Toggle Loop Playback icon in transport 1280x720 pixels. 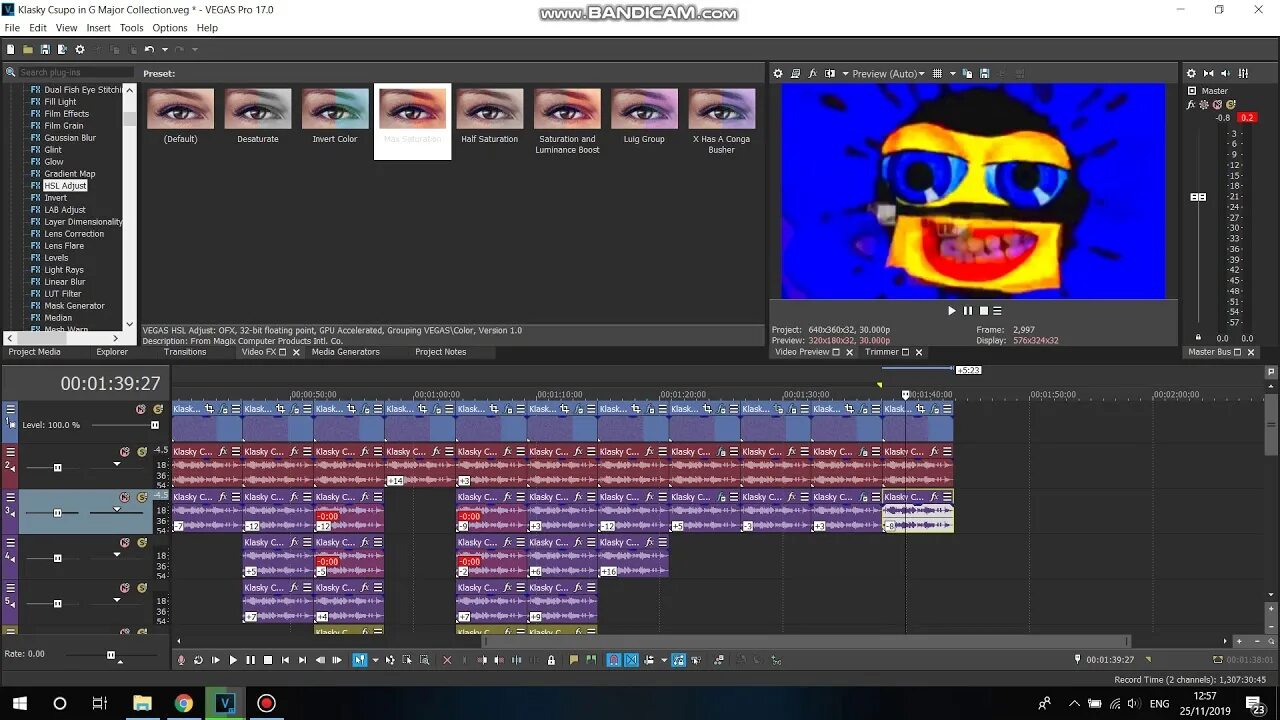[198, 660]
